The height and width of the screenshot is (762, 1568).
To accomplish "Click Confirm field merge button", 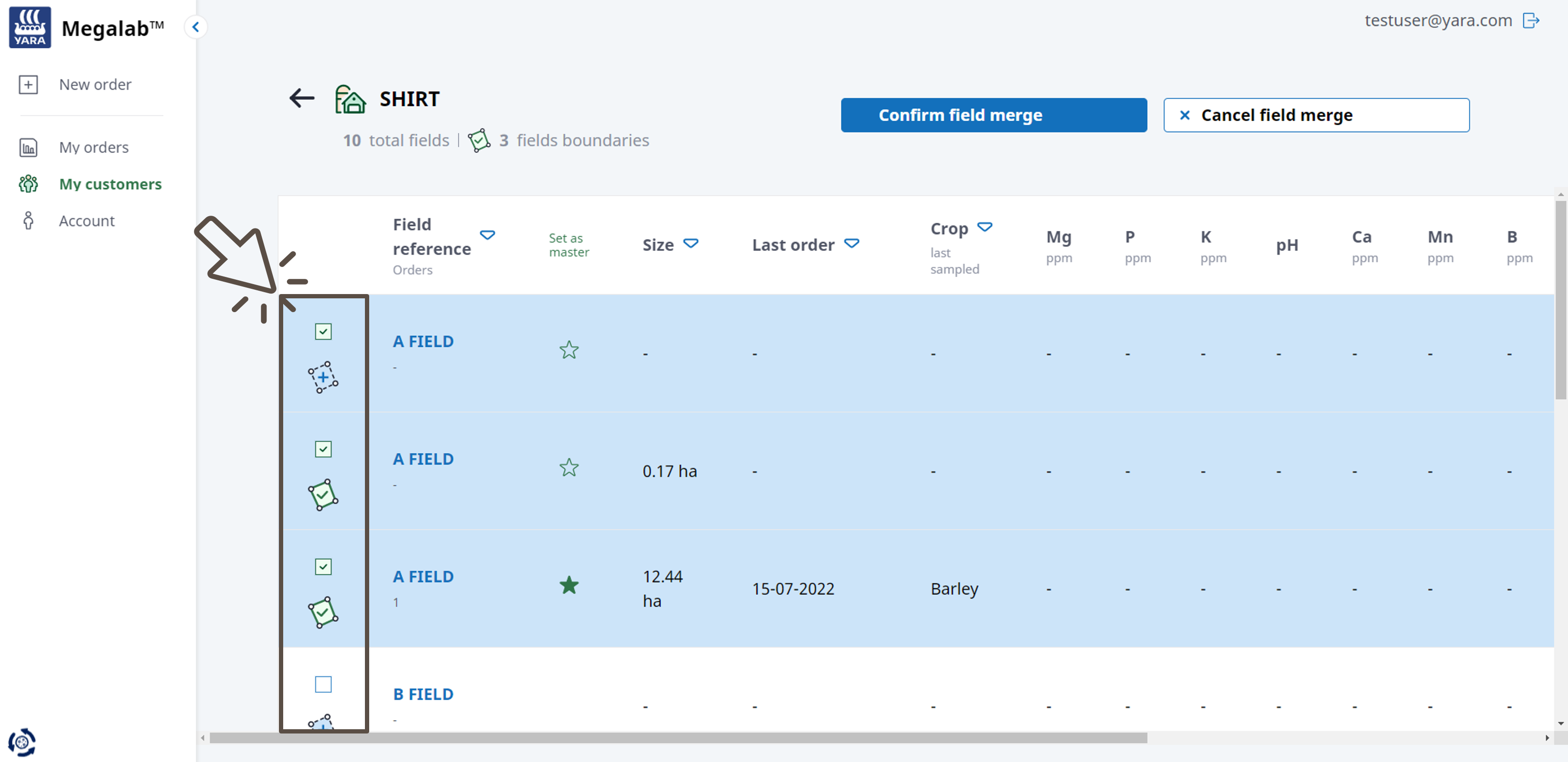I will [x=994, y=115].
